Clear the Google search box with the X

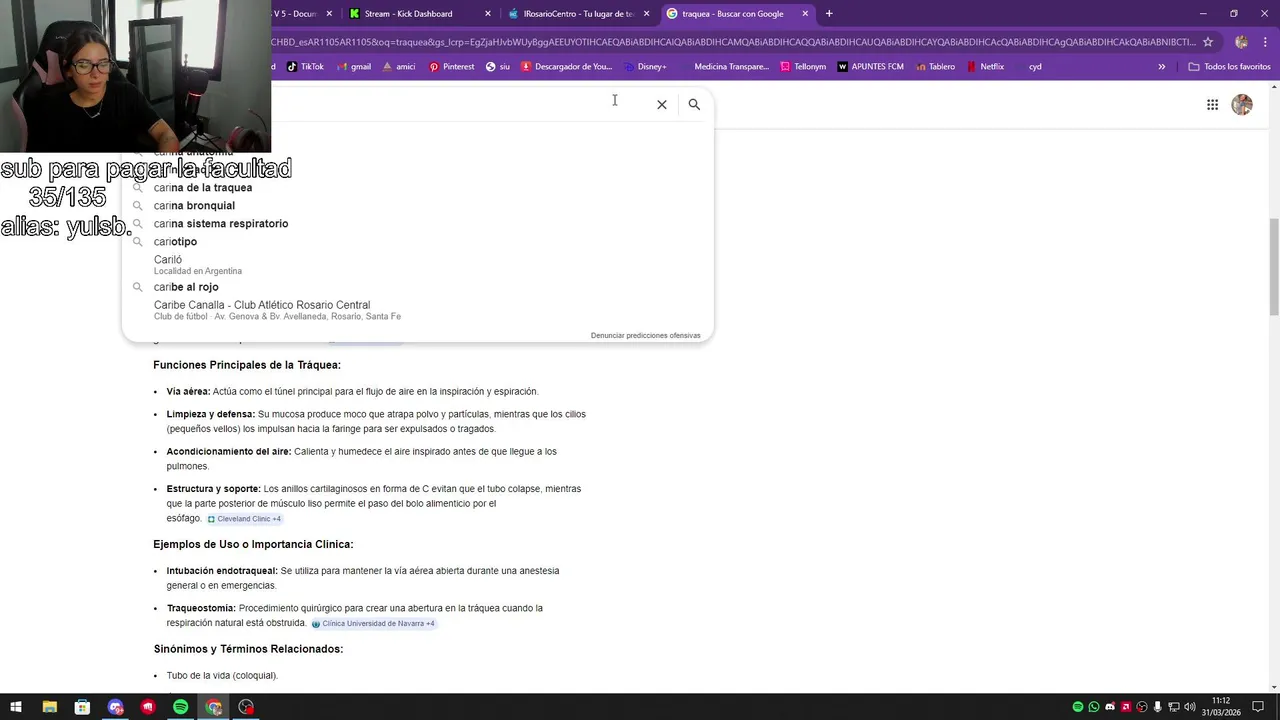click(x=661, y=104)
